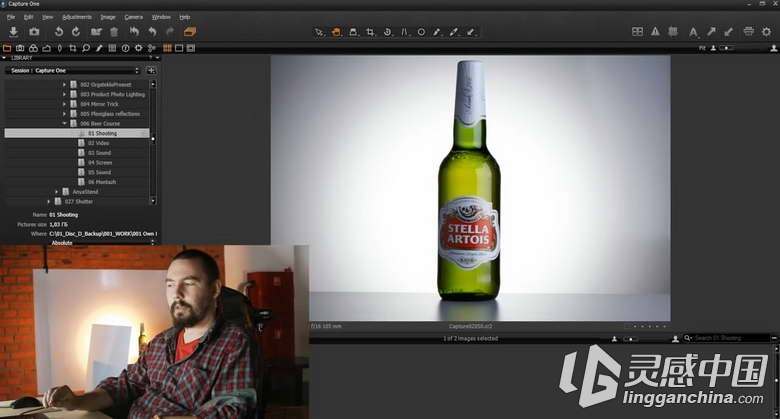Open the Edit menu

click(x=28, y=17)
